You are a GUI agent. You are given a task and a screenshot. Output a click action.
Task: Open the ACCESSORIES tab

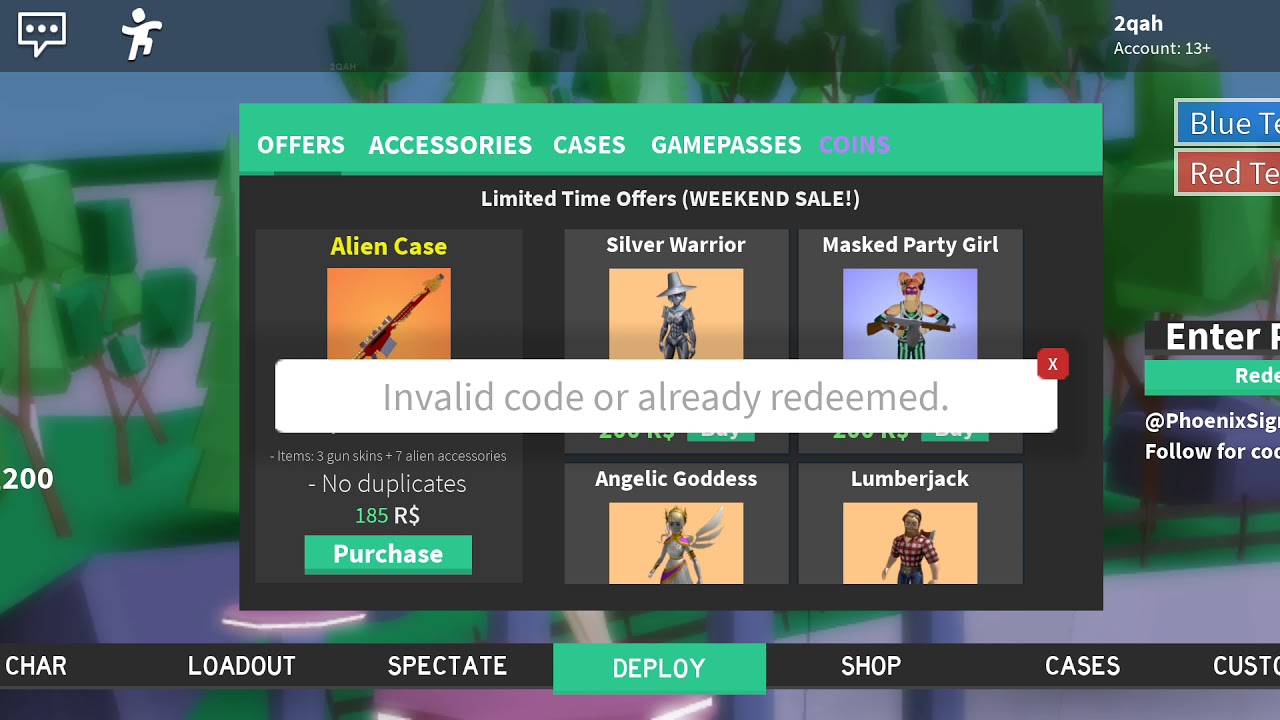pos(450,145)
